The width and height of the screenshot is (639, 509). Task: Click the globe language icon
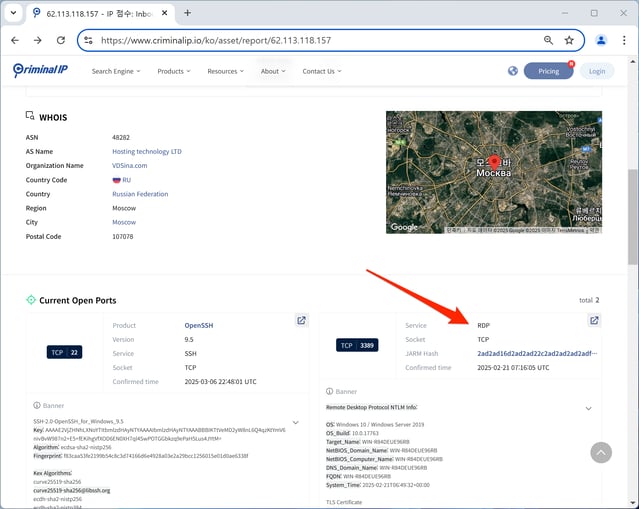click(x=513, y=71)
